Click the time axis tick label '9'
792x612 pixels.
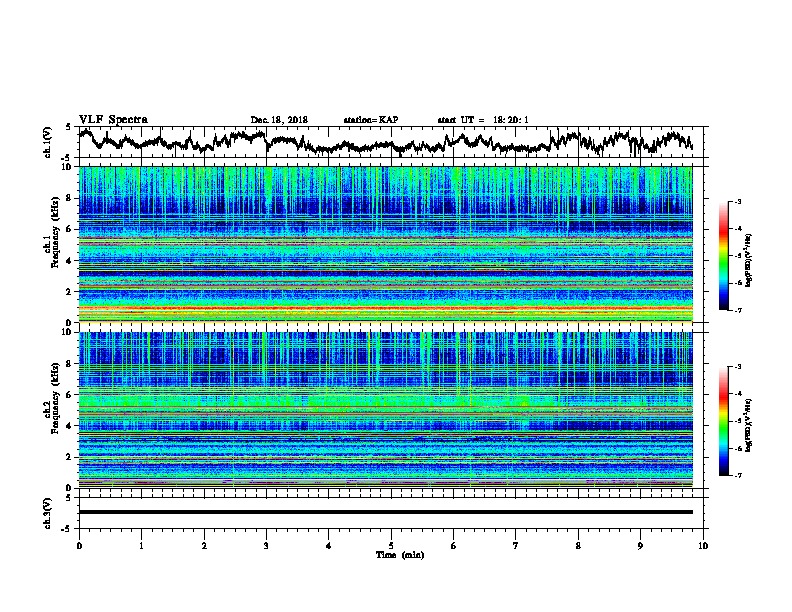click(x=640, y=546)
